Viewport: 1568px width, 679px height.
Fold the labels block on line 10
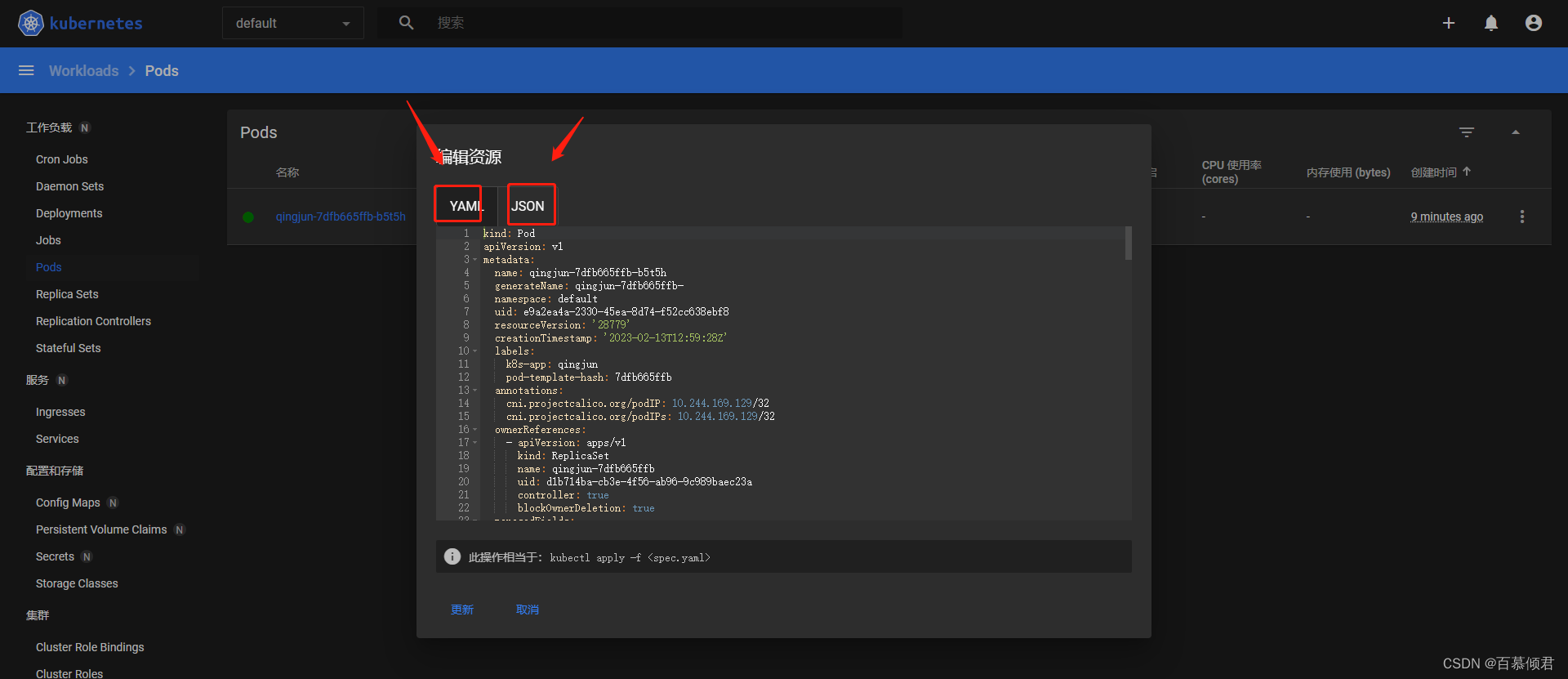[x=474, y=351]
